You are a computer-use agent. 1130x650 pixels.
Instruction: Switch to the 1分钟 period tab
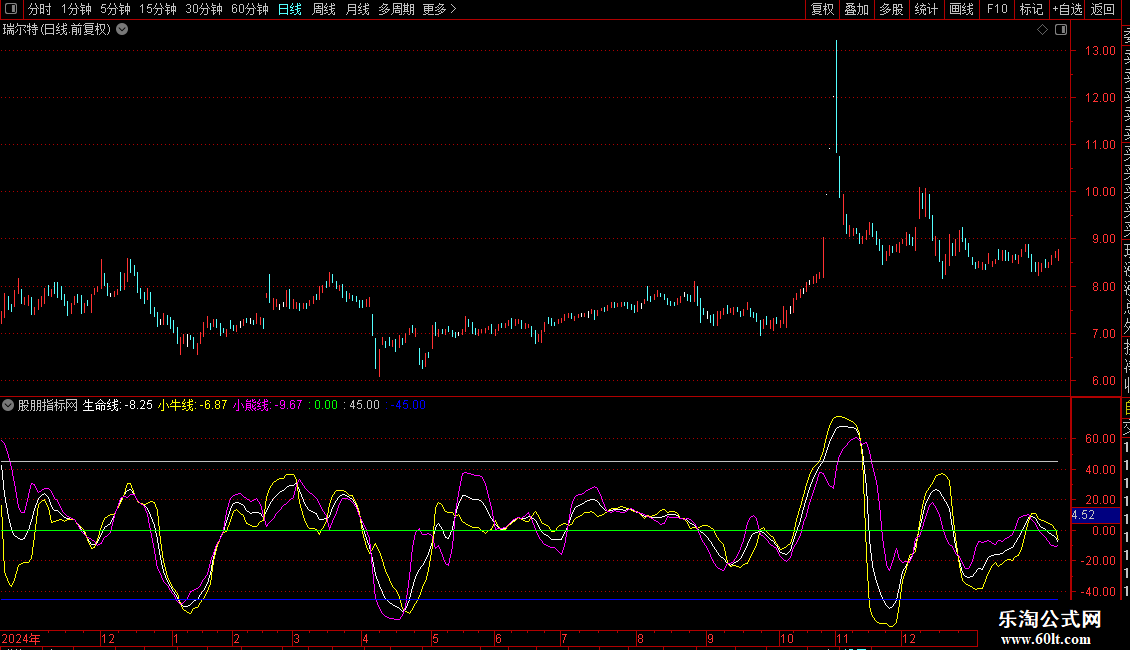76,9
